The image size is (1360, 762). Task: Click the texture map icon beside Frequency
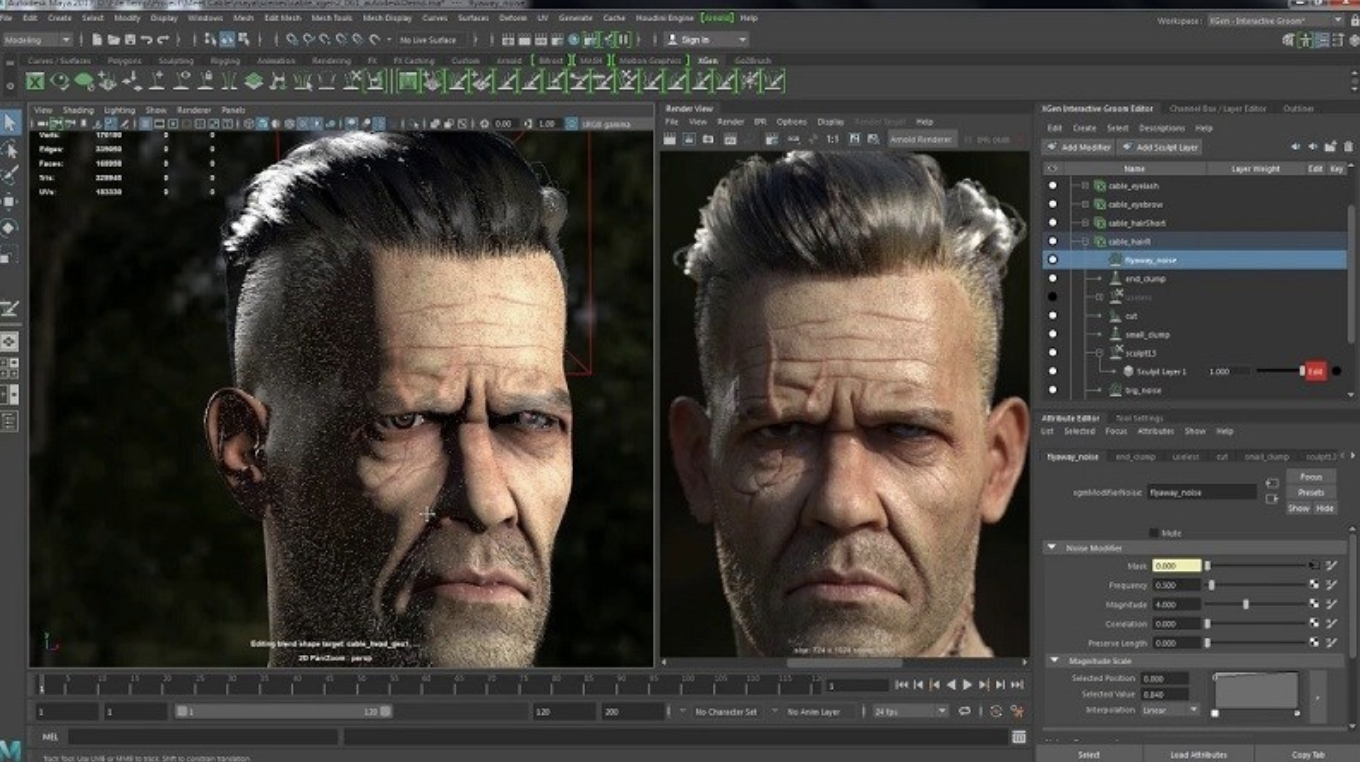tap(1314, 585)
